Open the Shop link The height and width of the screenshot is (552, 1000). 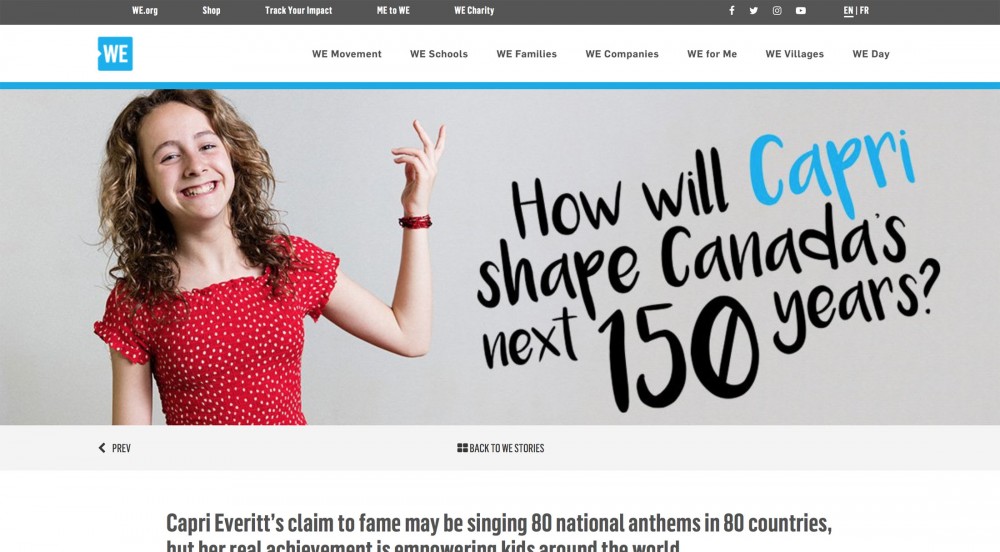pos(211,10)
